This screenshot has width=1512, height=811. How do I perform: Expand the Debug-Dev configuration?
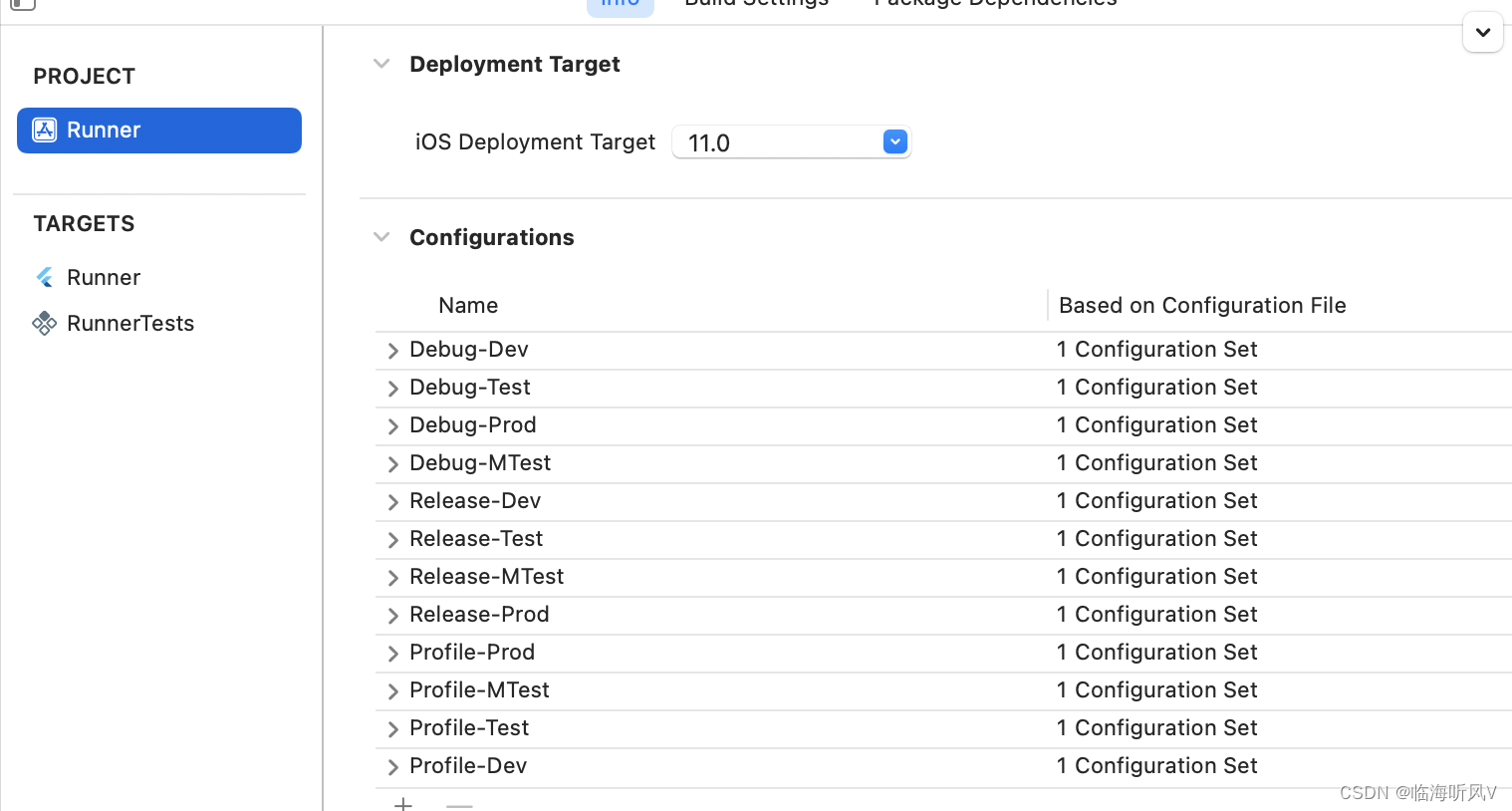pos(392,351)
